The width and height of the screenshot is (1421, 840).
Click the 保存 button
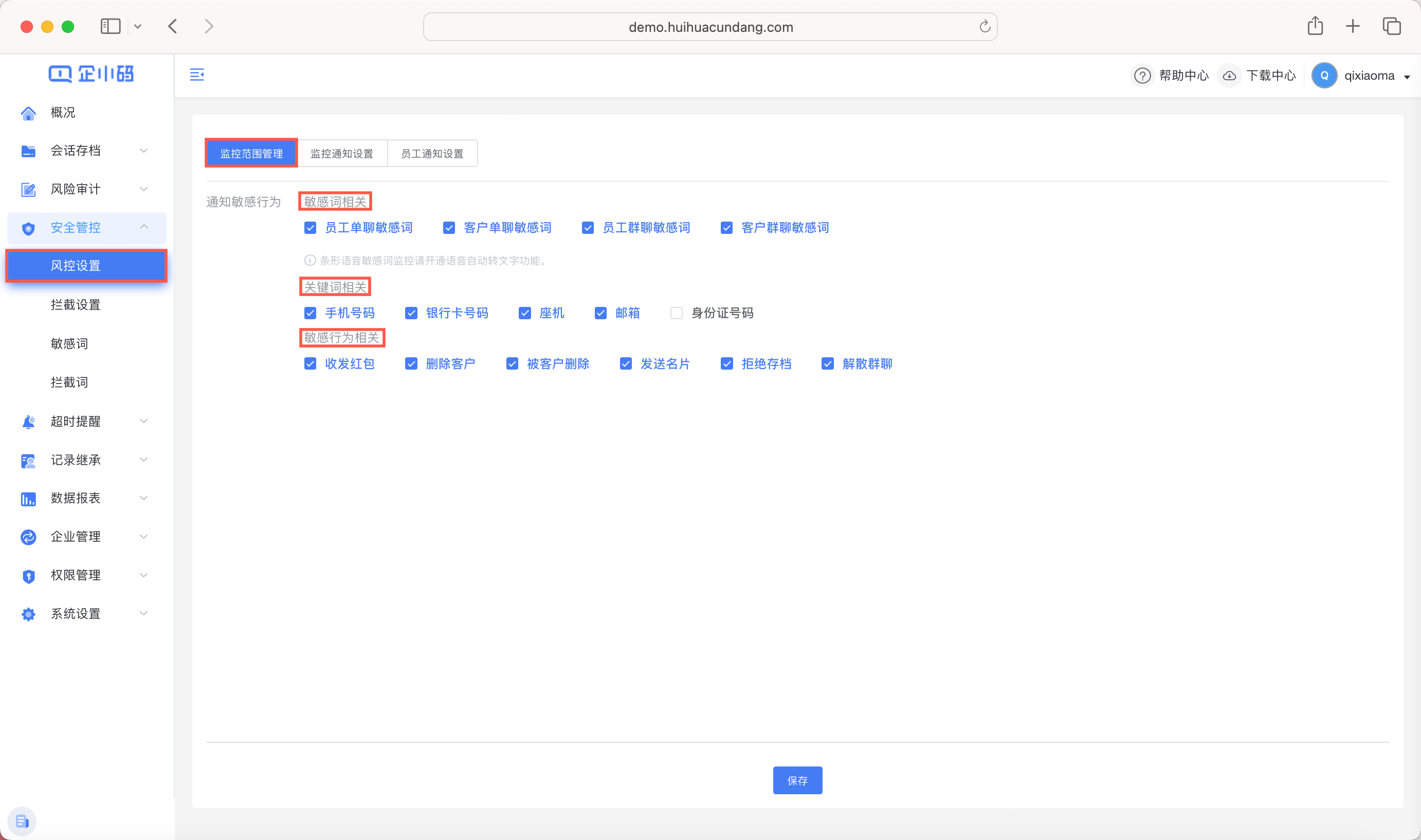[797, 780]
